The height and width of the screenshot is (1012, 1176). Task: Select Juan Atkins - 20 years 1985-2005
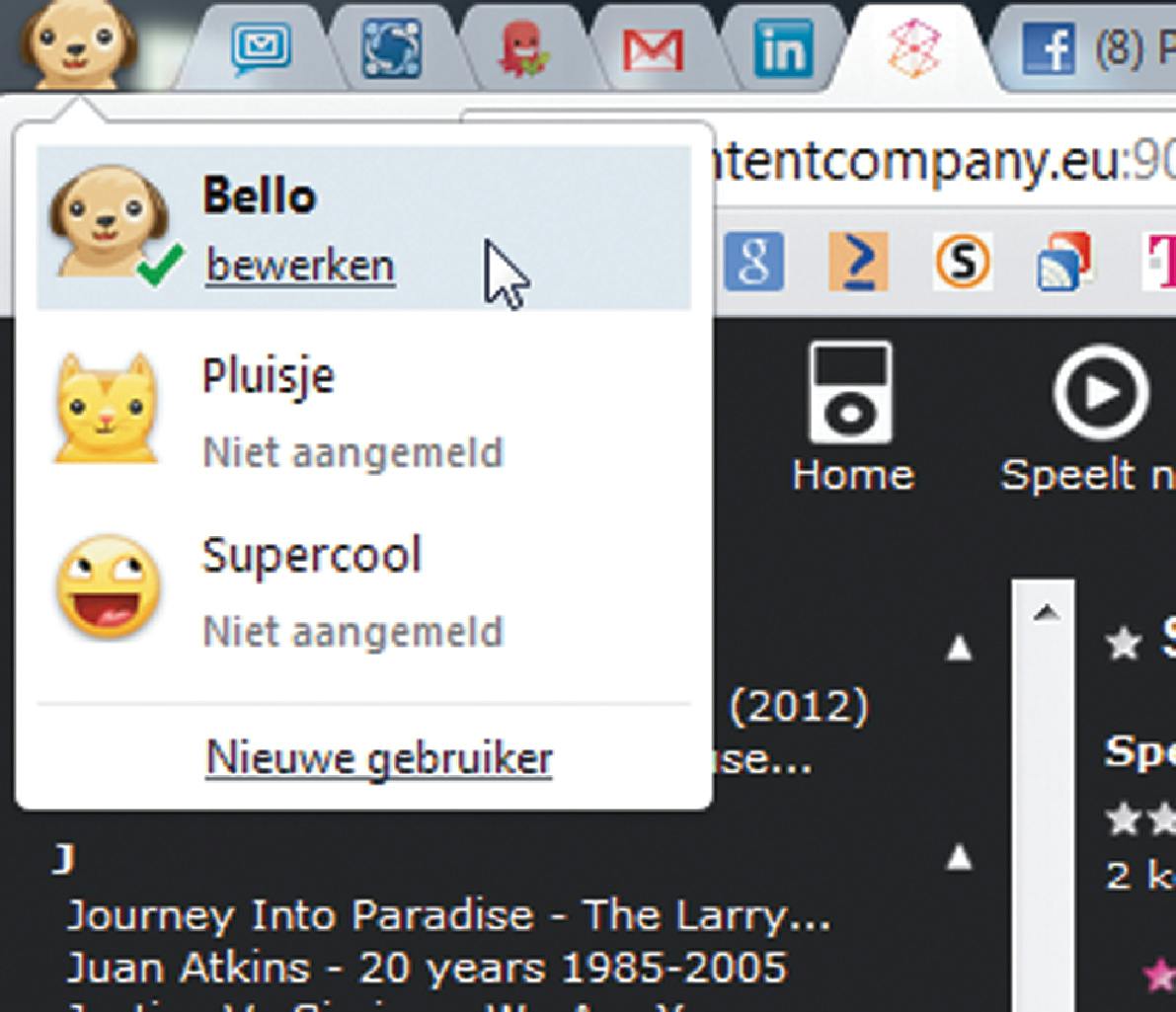click(x=426, y=968)
